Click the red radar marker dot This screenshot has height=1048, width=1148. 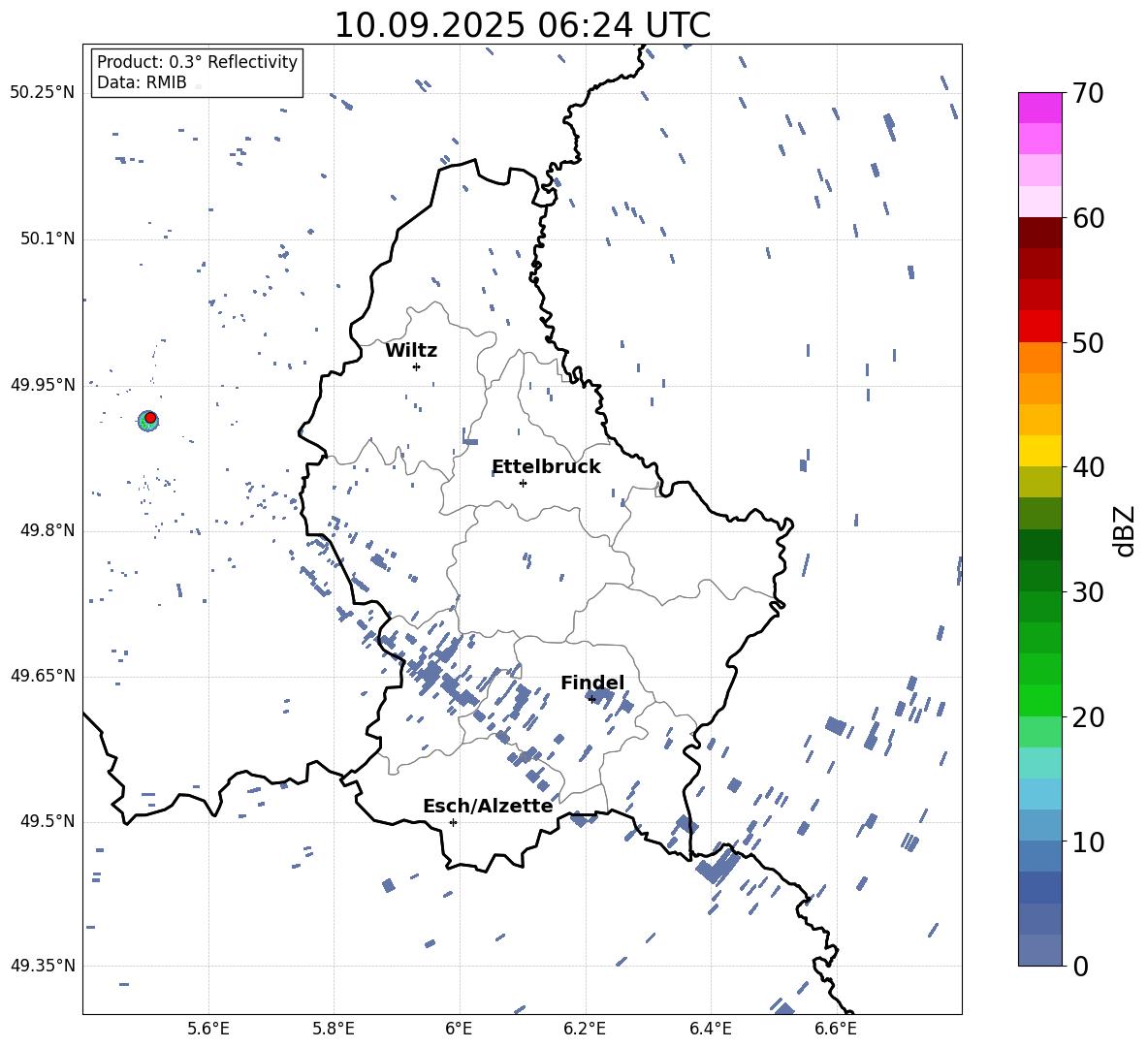[x=150, y=418]
